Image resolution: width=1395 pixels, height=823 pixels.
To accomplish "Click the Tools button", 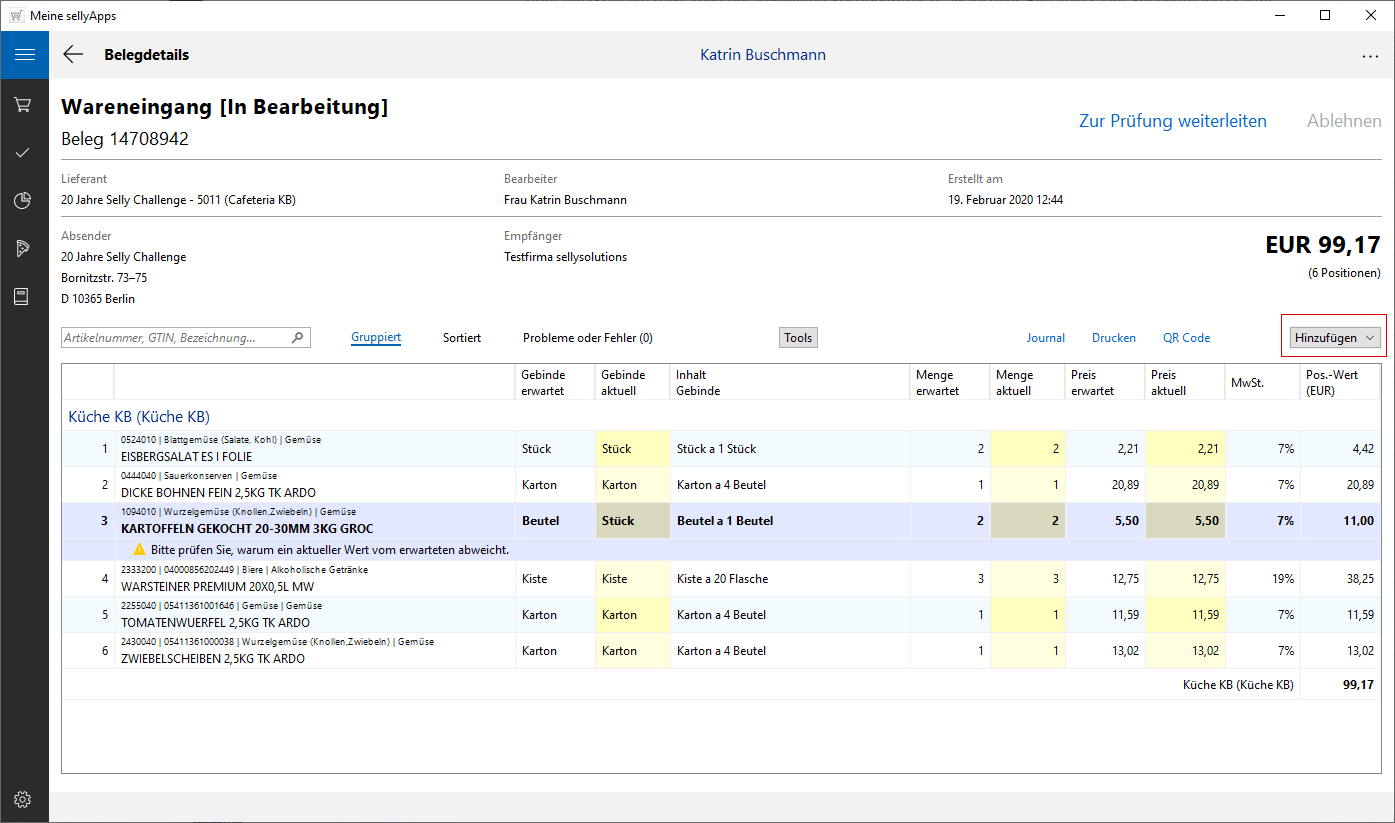I will (x=798, y=338).
